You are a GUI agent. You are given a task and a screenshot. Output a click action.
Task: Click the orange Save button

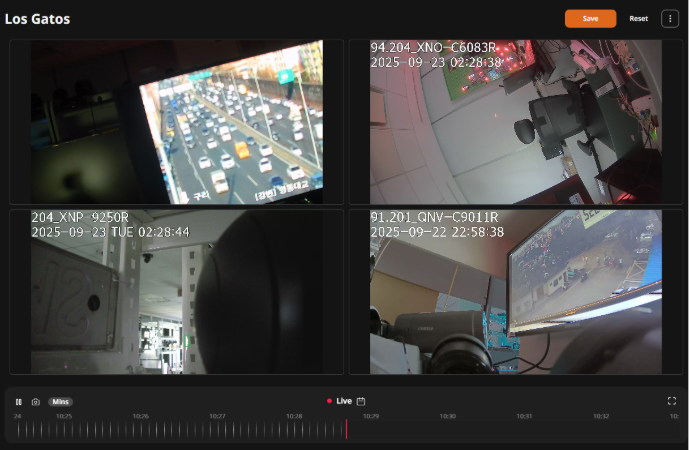590,18
